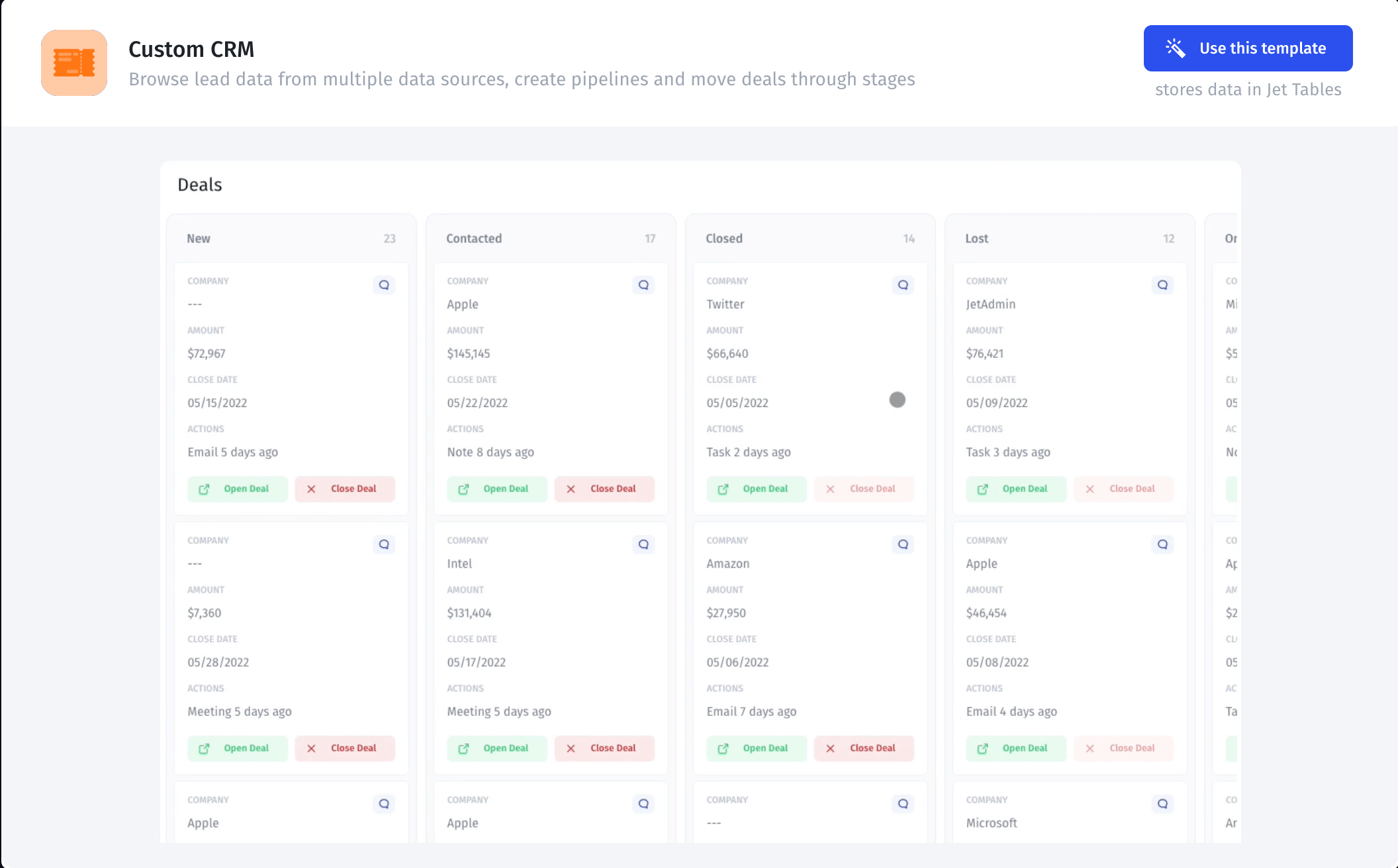Click the search icon on the Twitter deal card
The width and height of the screenshot is (1398, 868).
(903, 284)
